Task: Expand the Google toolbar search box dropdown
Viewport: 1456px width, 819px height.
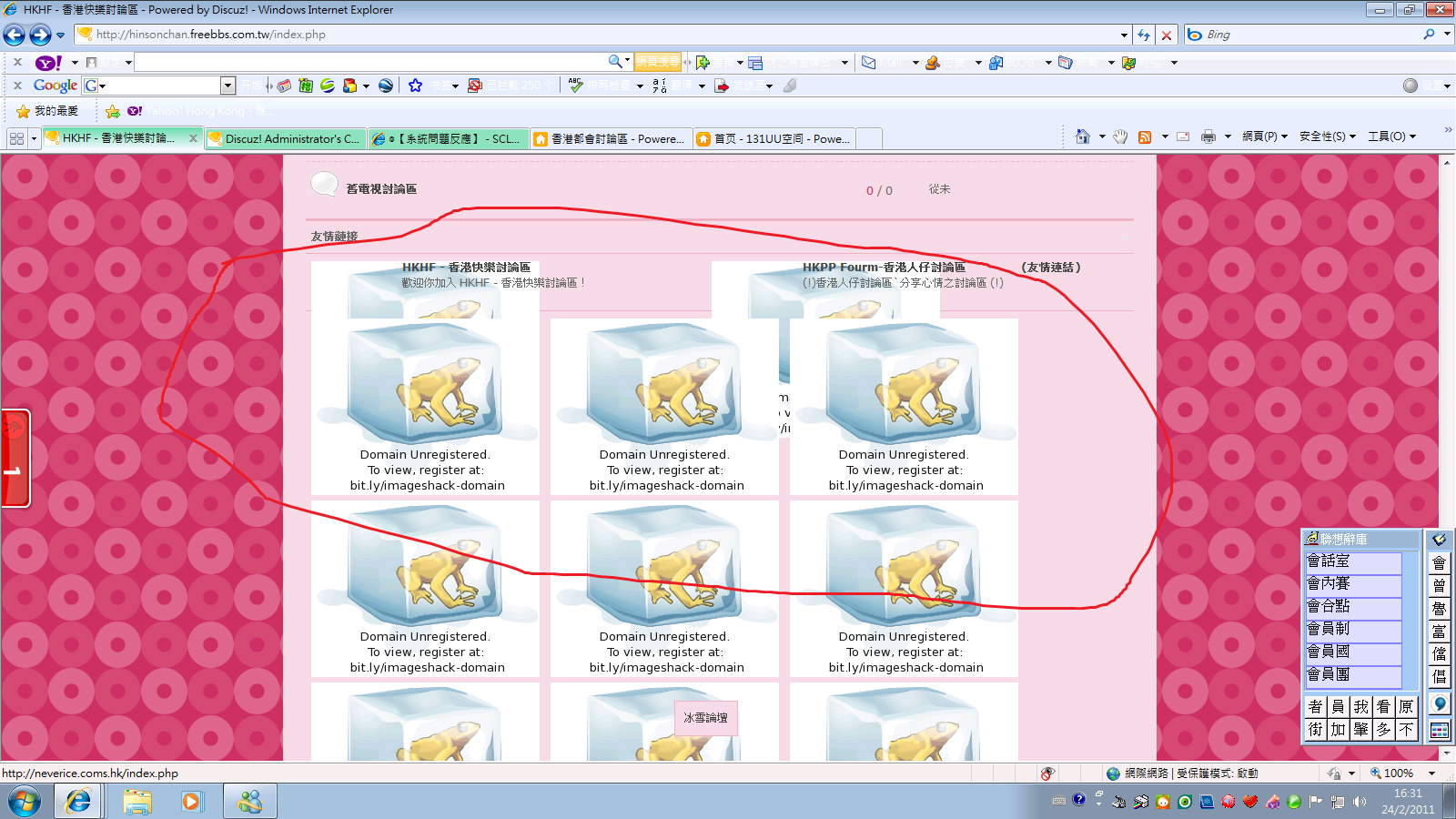Action: (227, 86)
